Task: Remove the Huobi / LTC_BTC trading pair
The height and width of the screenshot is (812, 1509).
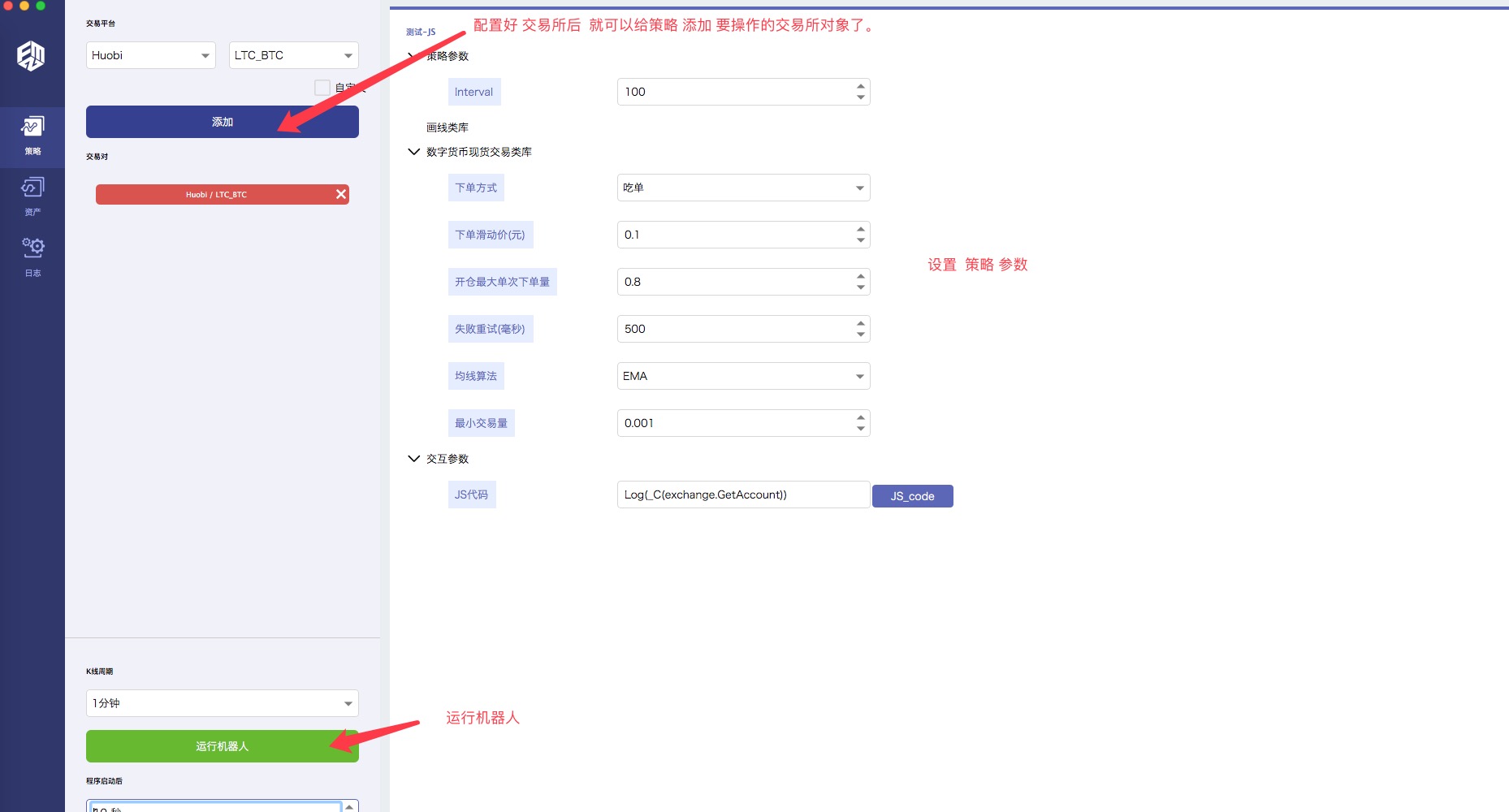Action: point(341,194)
